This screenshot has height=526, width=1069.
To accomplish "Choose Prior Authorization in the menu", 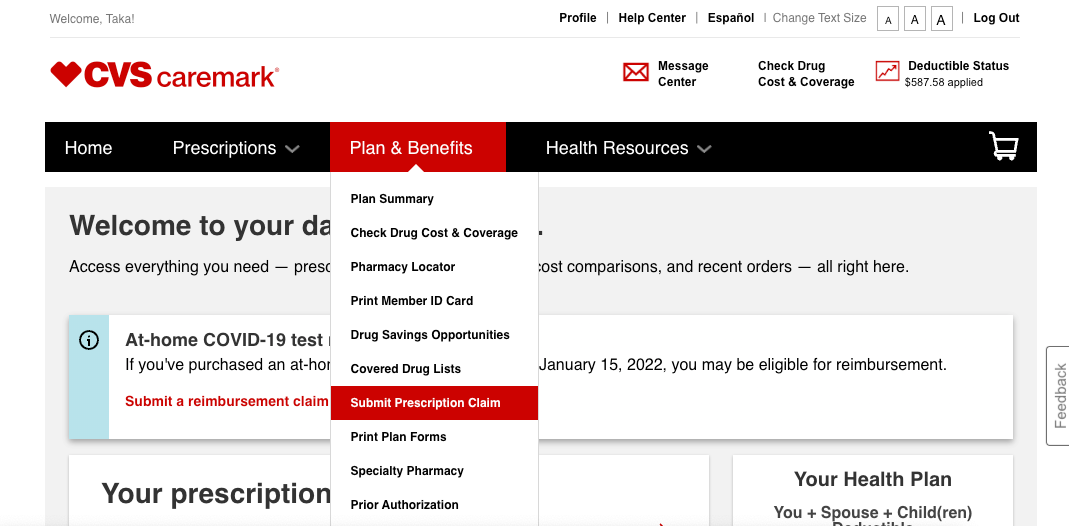I will 404,505.
